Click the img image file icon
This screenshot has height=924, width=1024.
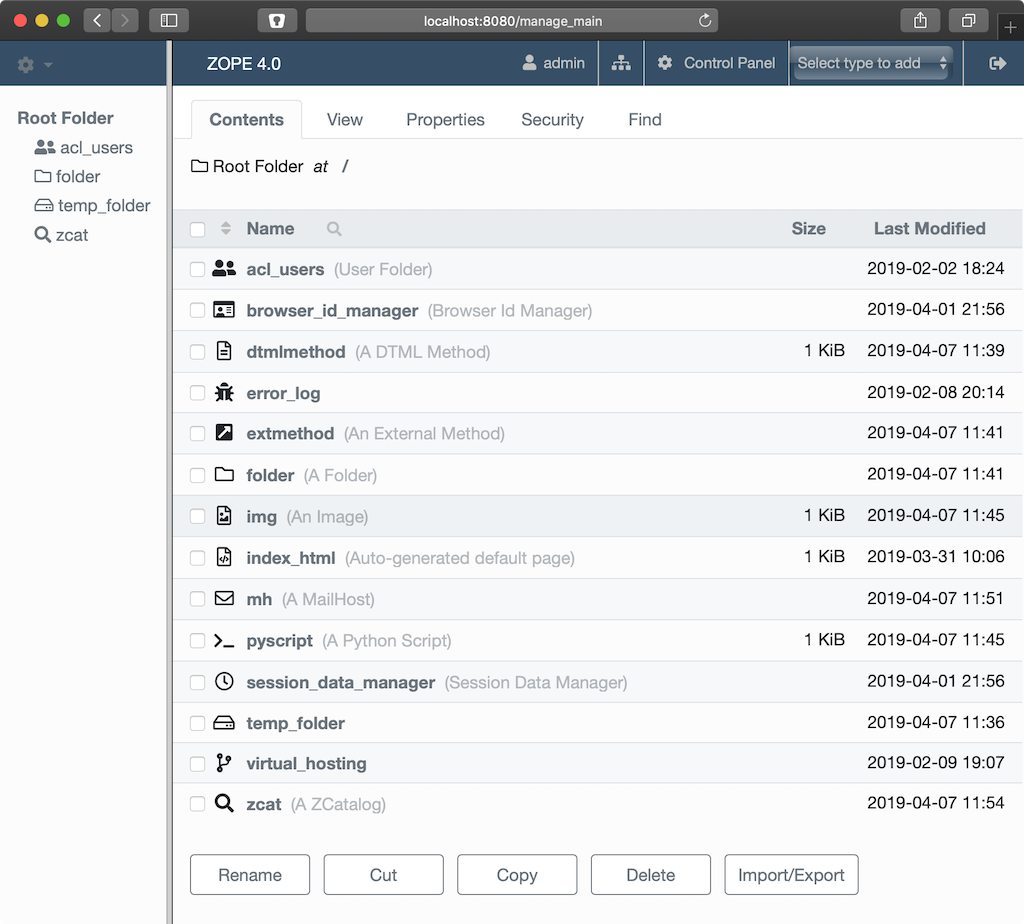[x=224, y=515]
